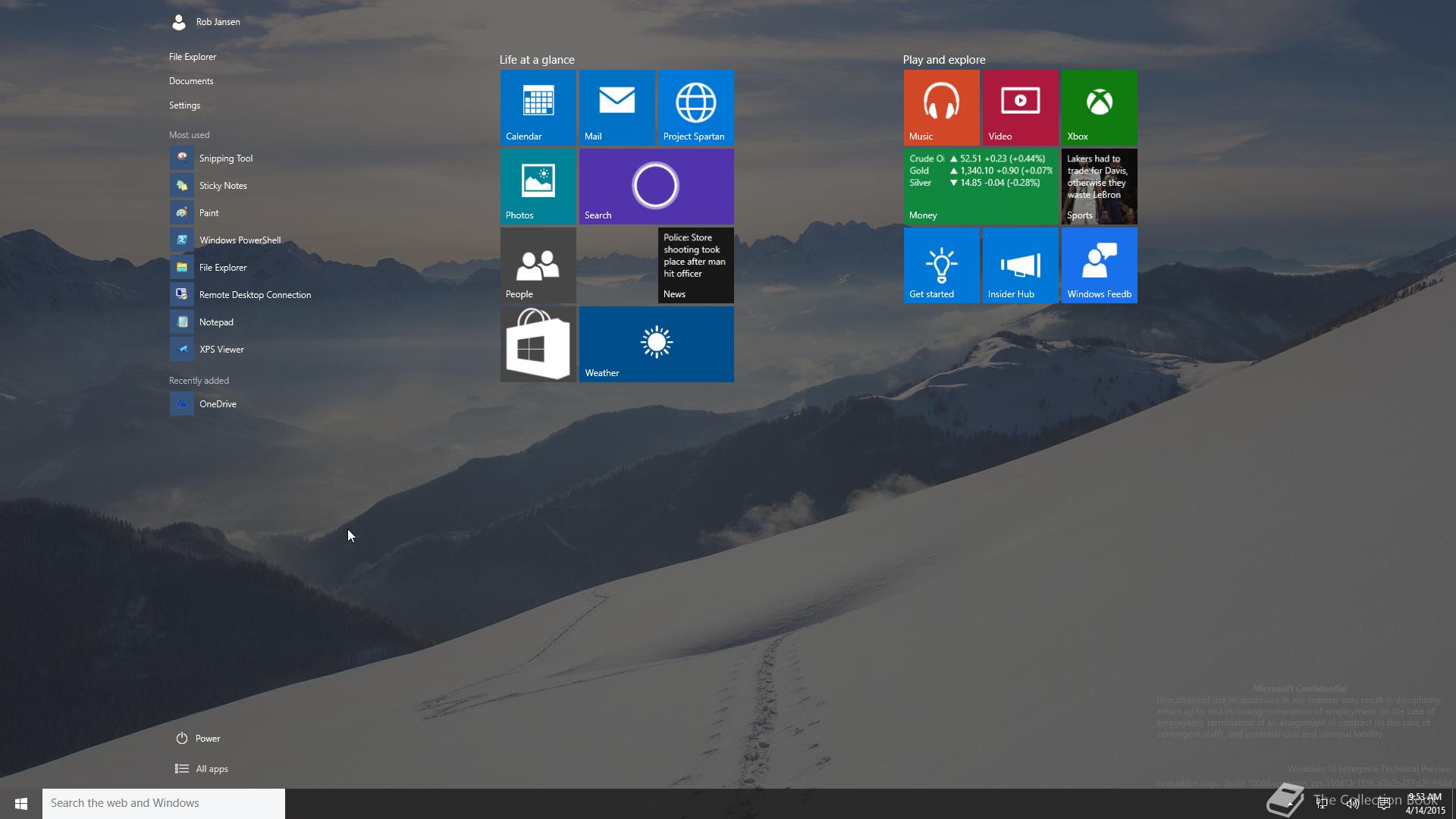Open the notification center icon in tray
The image size is (1456, 819).
coord(1383,804)
